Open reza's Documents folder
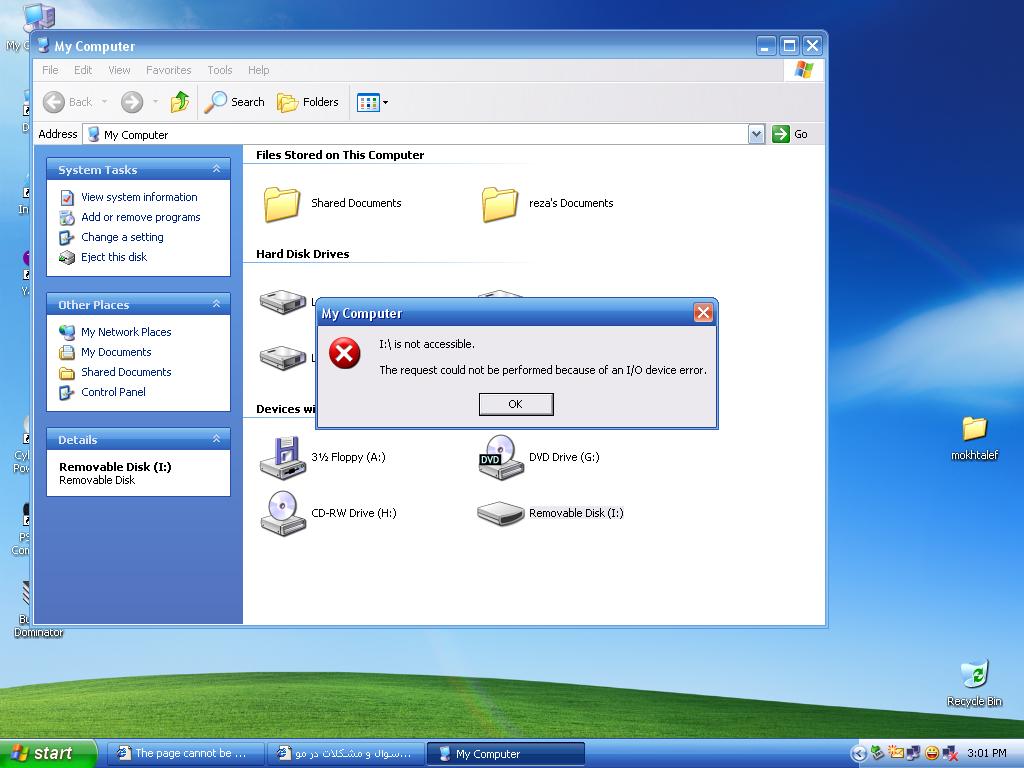Viewport: 1024px width, 768px height. point(500,203)
